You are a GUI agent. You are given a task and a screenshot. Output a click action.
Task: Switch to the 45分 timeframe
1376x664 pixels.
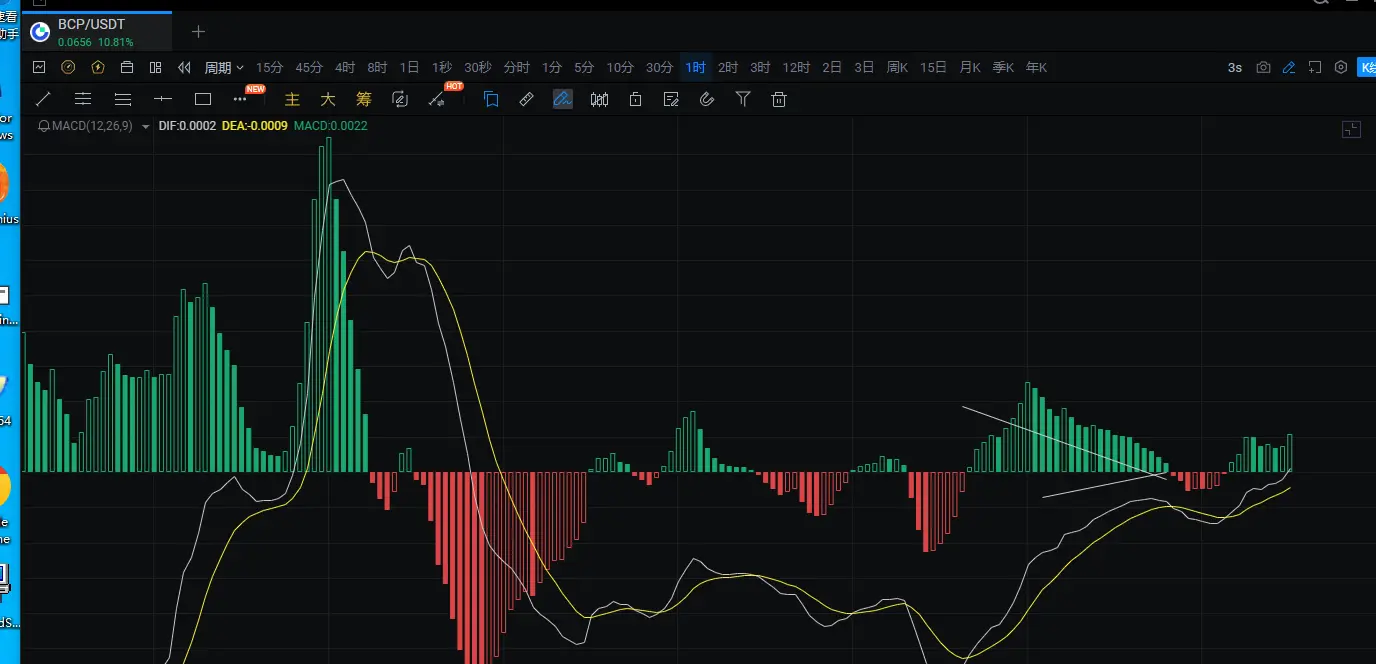tap(308, 67)
